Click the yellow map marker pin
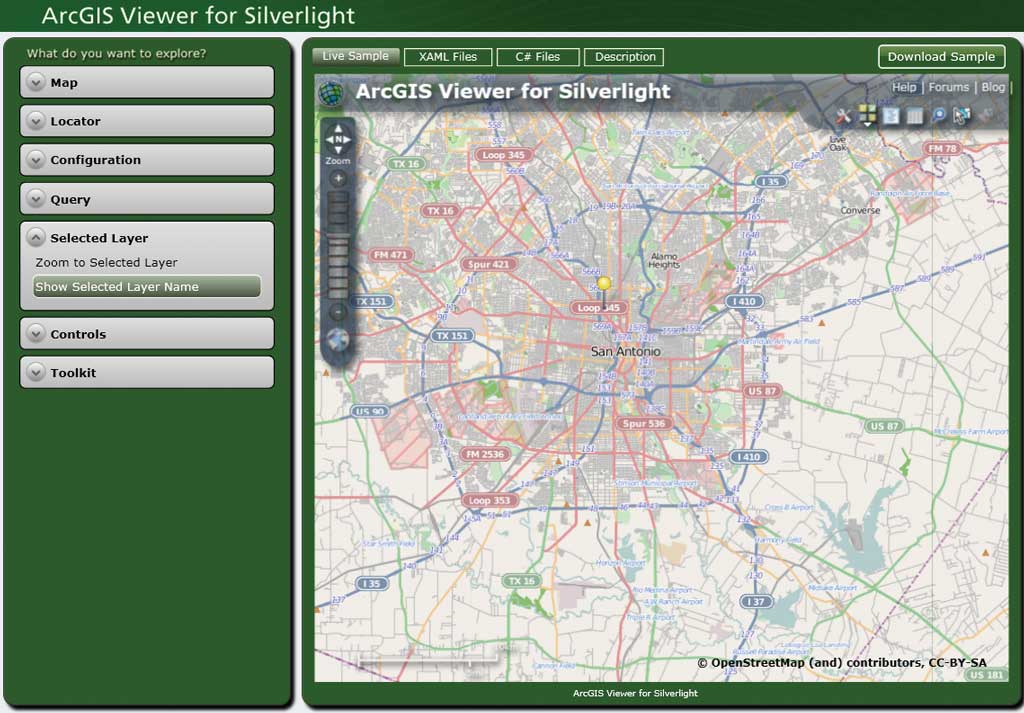This screenshot has width=1024, height=713. pos(604,283)
